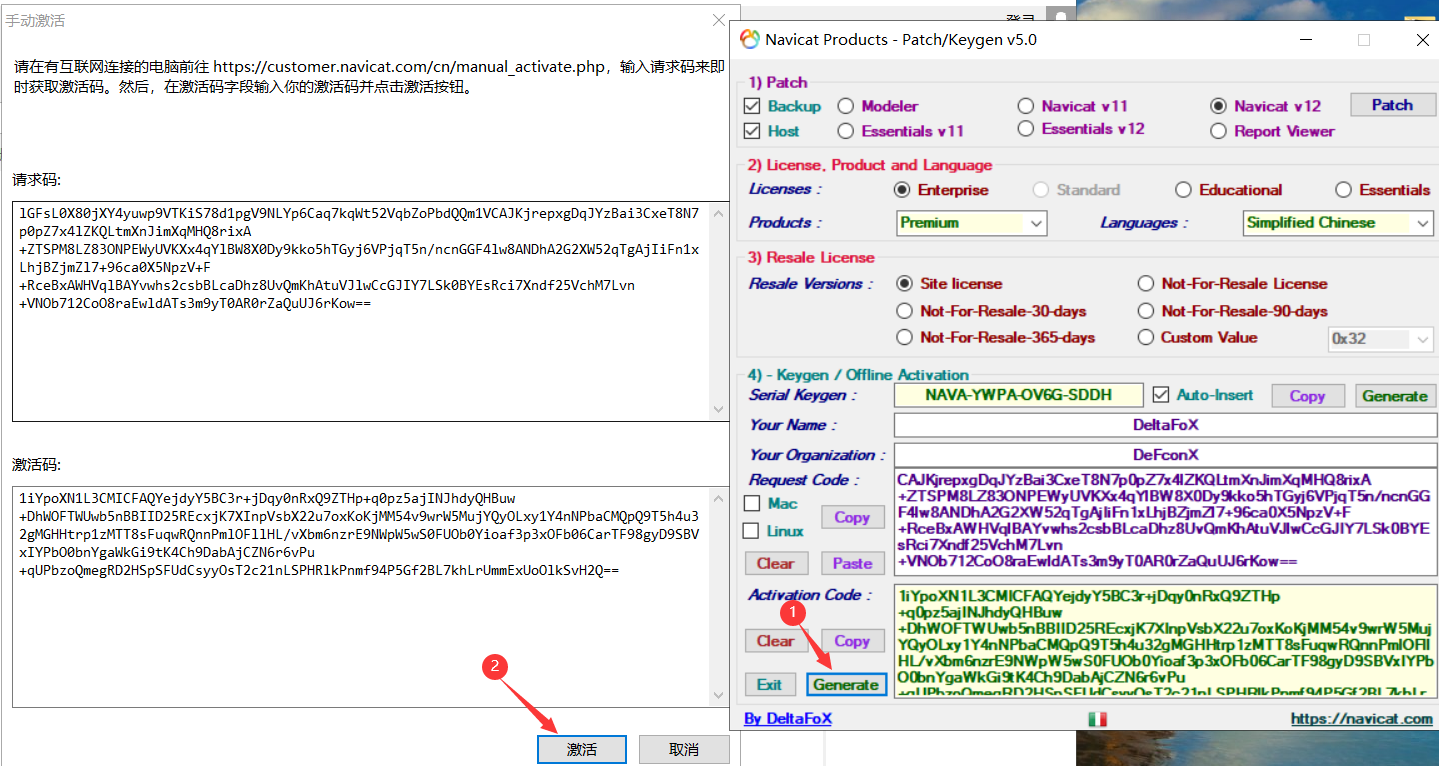This screenshot has height=766, width=1439.
Task: Select Not-For-Resale License option
Action: pyautogui.click(x=1146, y=284)
